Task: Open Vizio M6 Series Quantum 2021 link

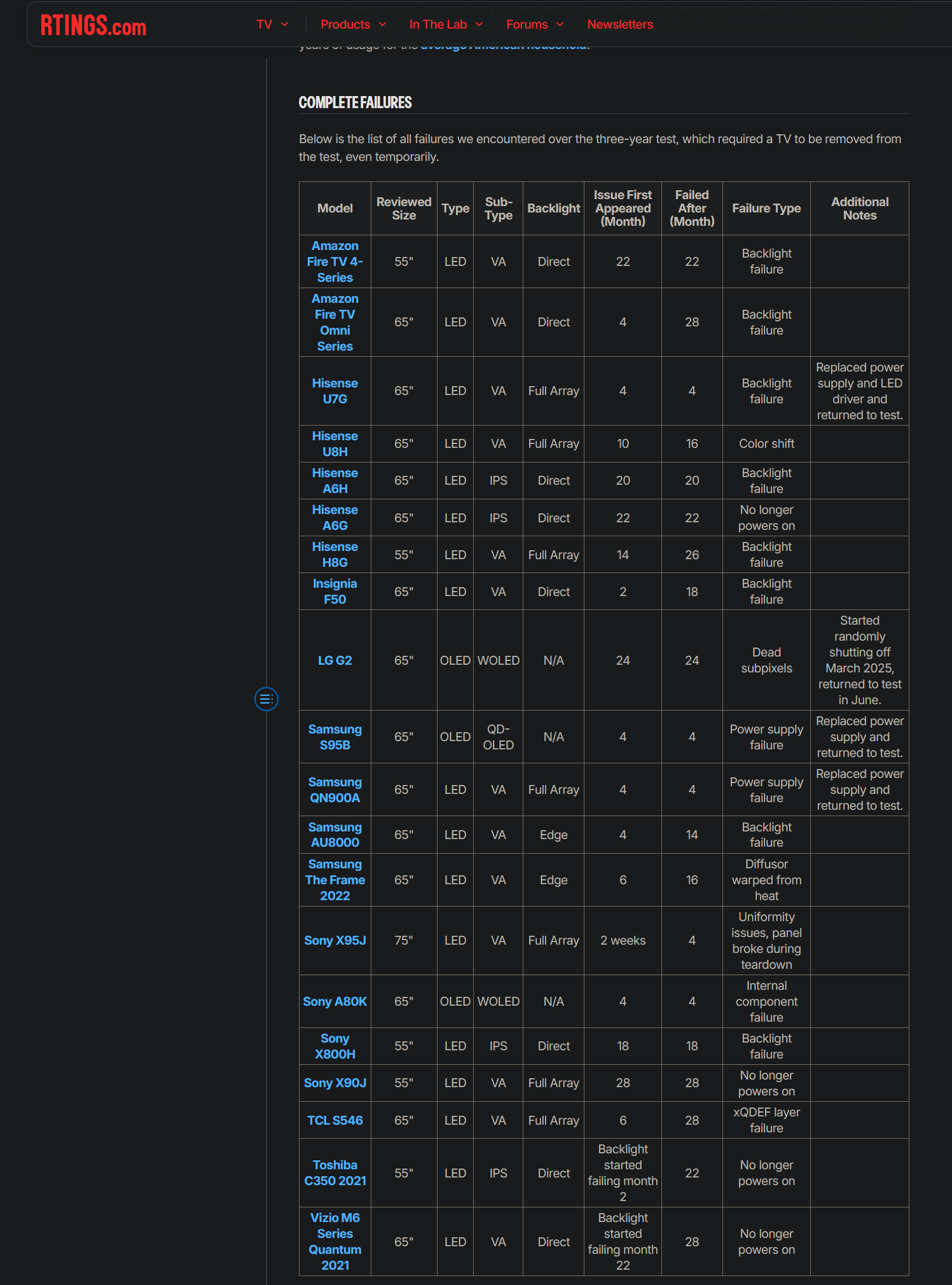Action: coord(335,1242)
